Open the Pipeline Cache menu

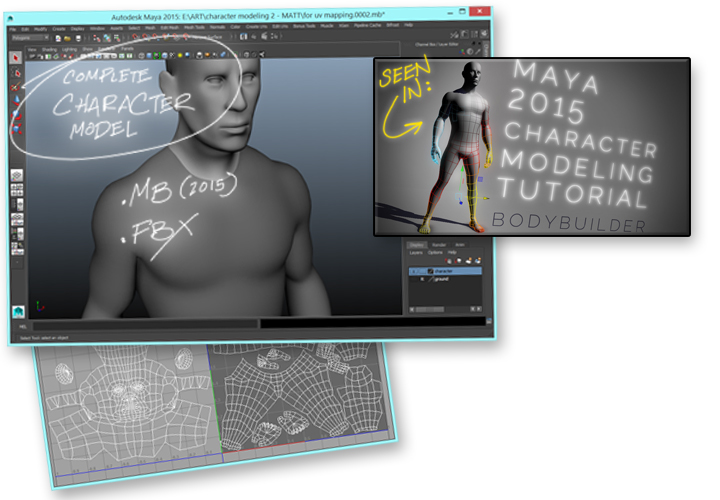point(367,25)
